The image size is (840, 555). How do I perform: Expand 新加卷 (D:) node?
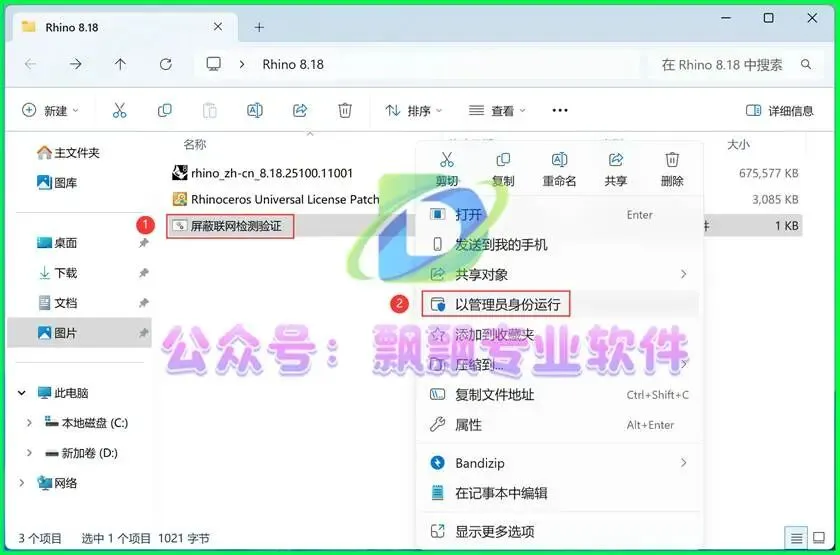pyautogui.click(x=29, y=453)
